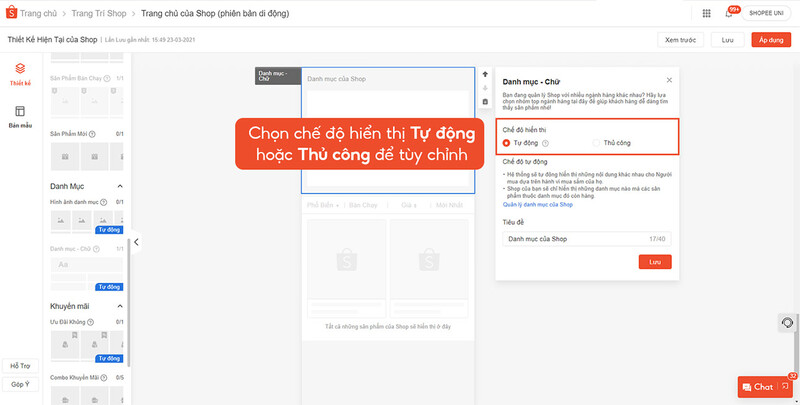
Task: Open the notifications bell
Action: tap(728, 13)
